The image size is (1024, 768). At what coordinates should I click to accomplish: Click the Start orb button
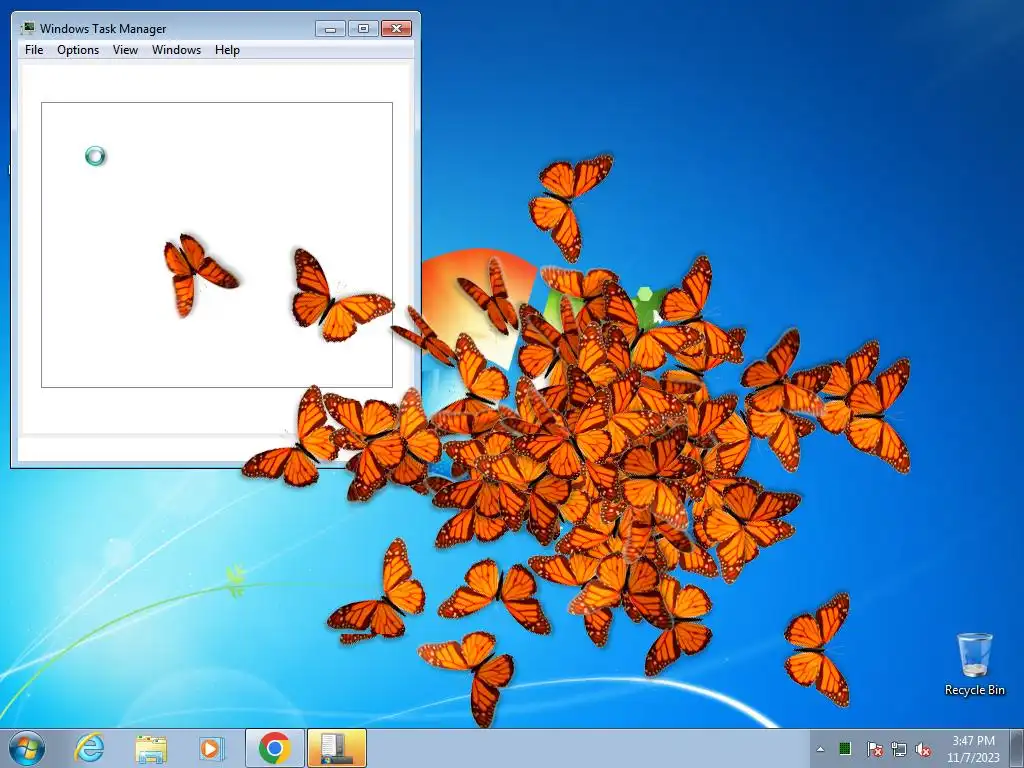[x=27, y=748]
